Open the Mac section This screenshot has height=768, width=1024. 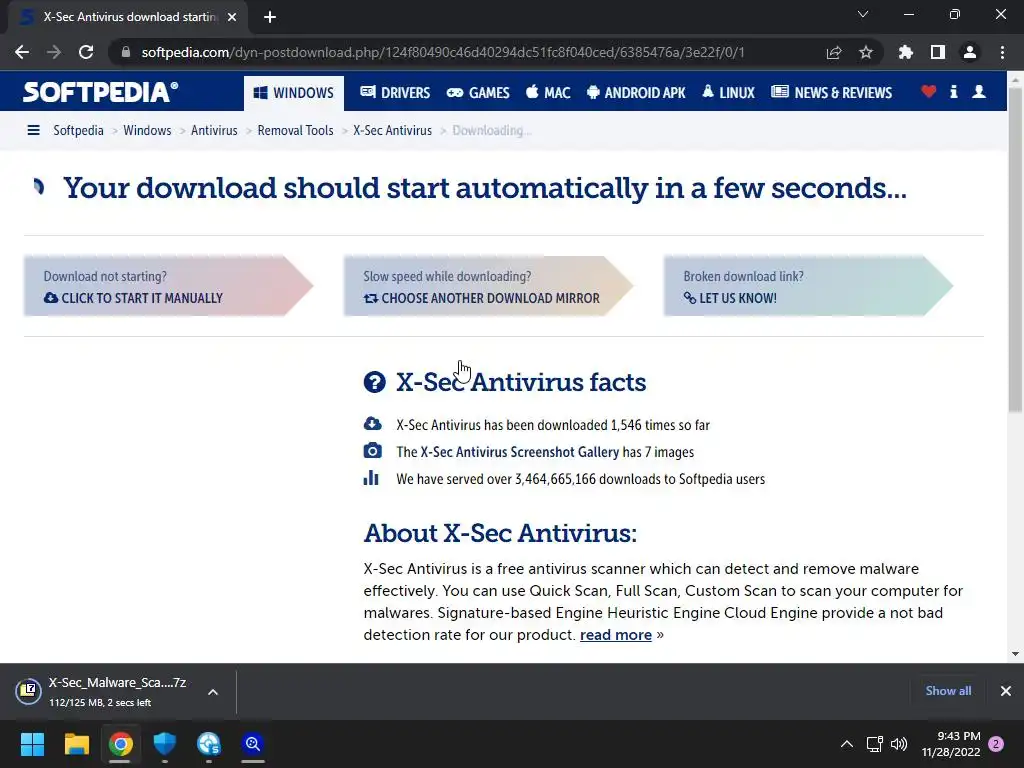(549, 93)
